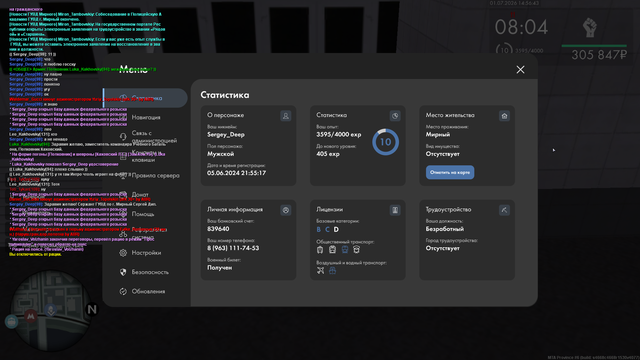Click phone number 8 (963) 111-74-53
The image size is (640, 360).
point(233,248)
